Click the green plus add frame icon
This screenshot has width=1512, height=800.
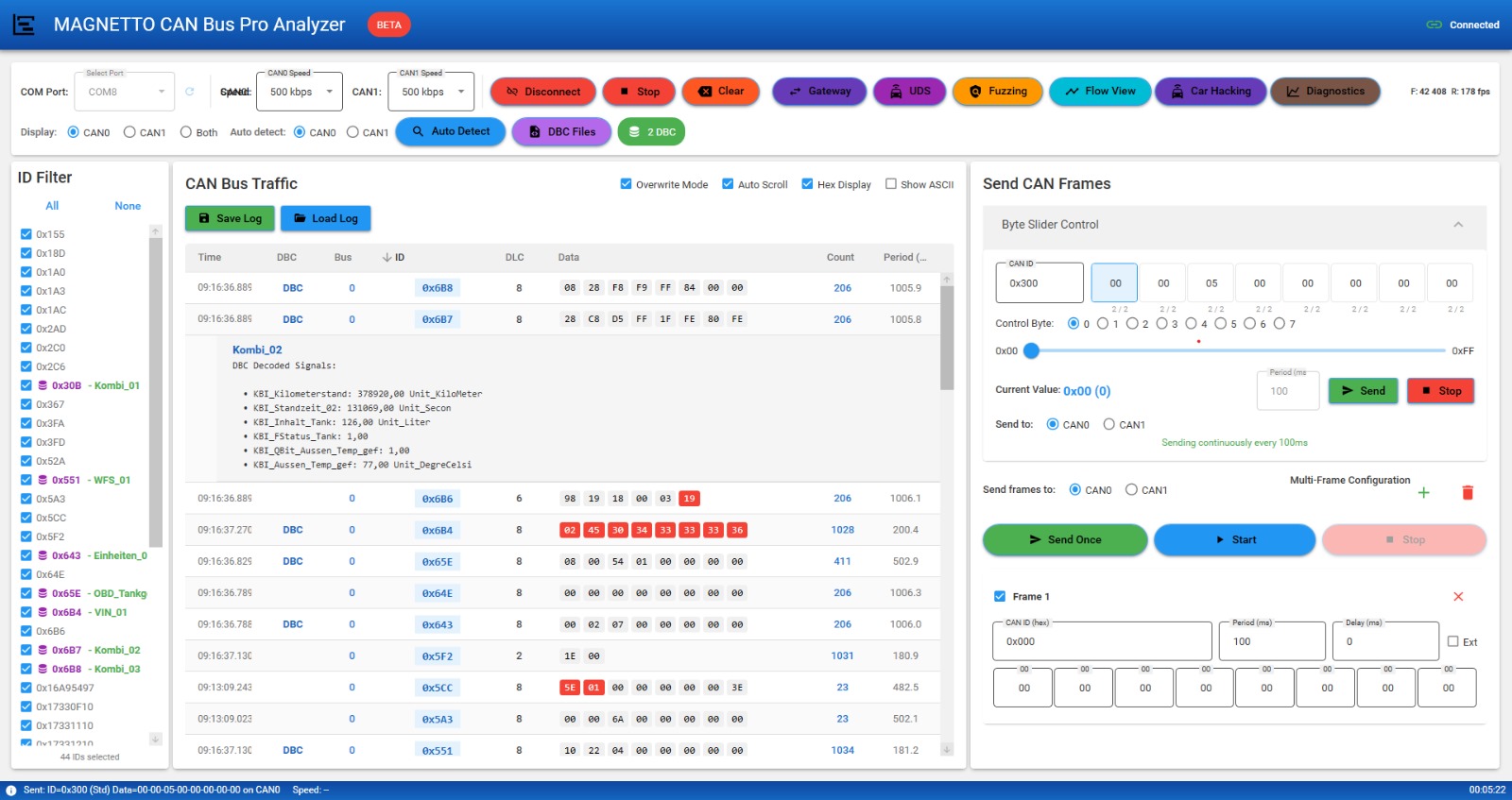[x=1423, y=493]
